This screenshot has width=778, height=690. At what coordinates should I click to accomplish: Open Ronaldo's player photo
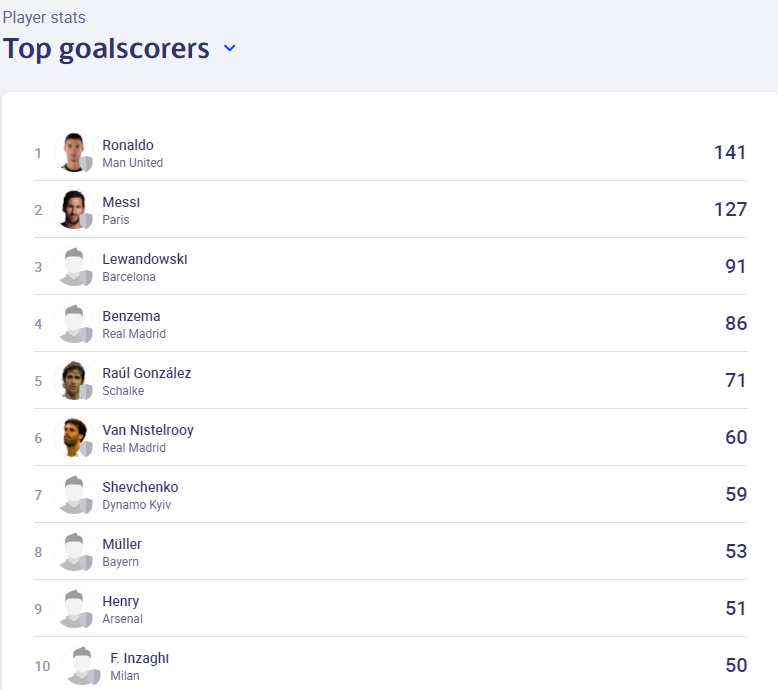tap(74, 152)
